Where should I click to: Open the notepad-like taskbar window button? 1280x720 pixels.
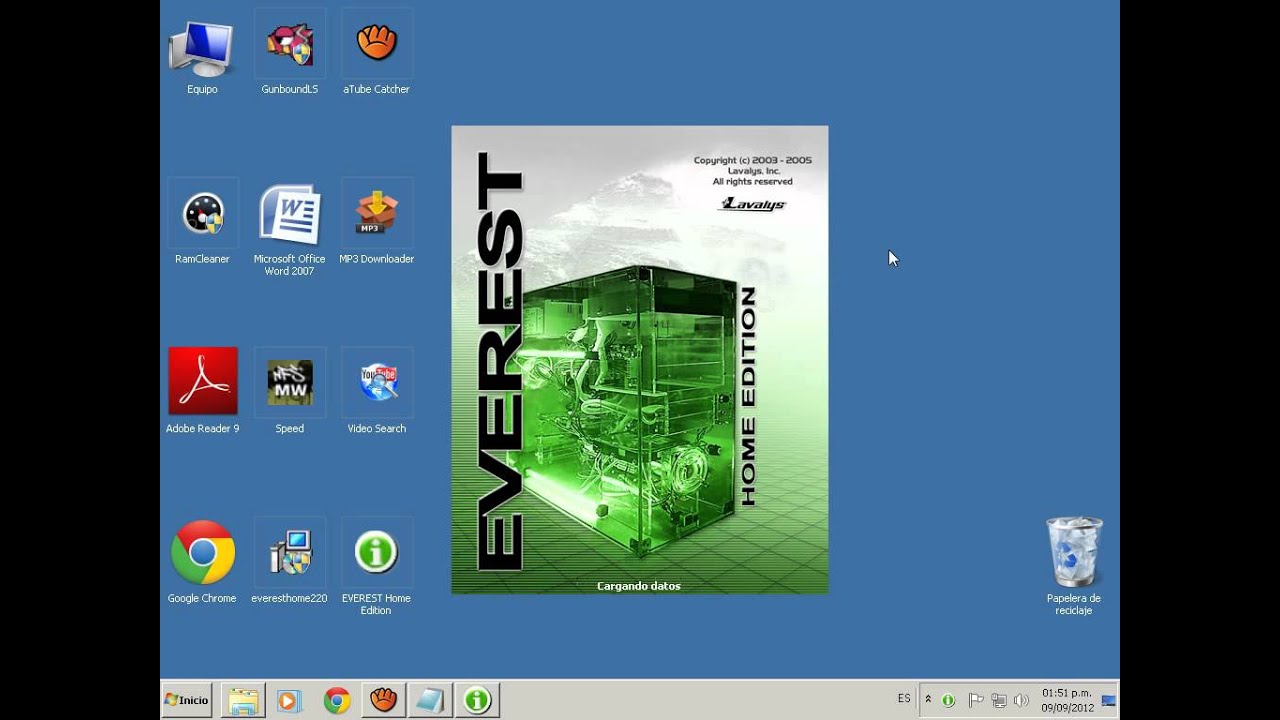(430, 700)
